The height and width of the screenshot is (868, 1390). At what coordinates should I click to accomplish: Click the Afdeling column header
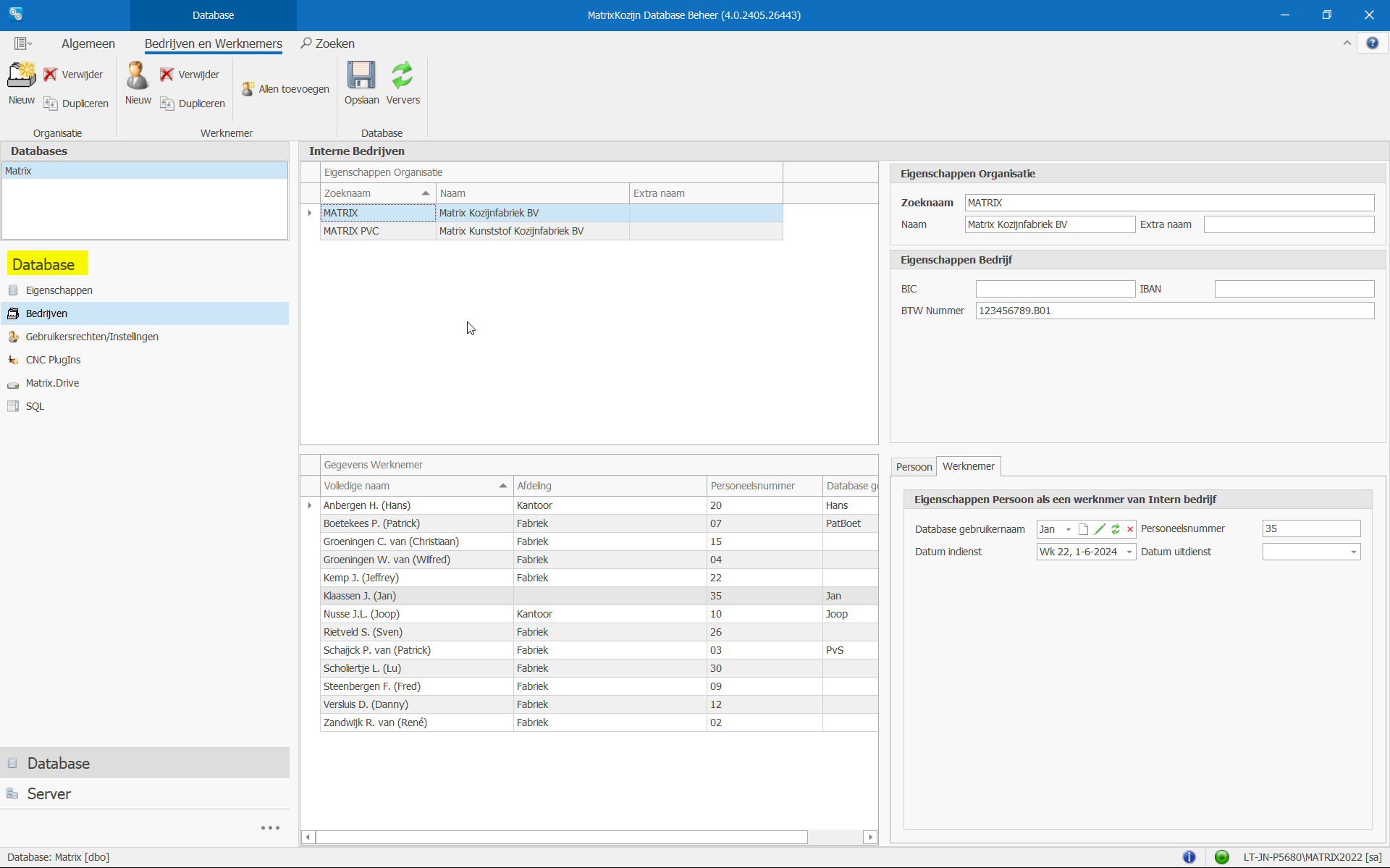610,486
